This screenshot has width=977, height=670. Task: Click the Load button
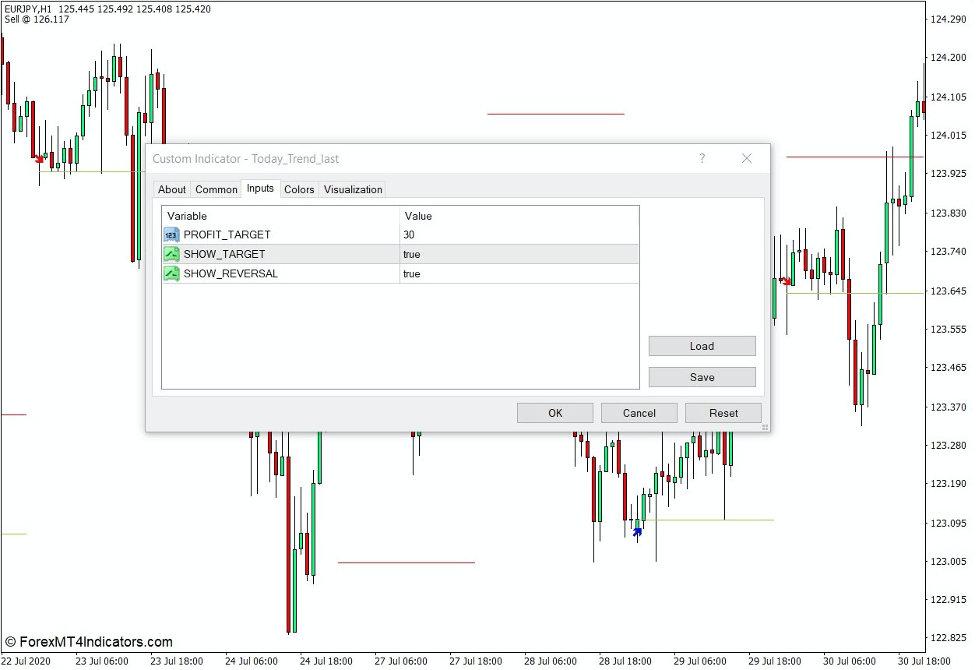click(702, 345)
